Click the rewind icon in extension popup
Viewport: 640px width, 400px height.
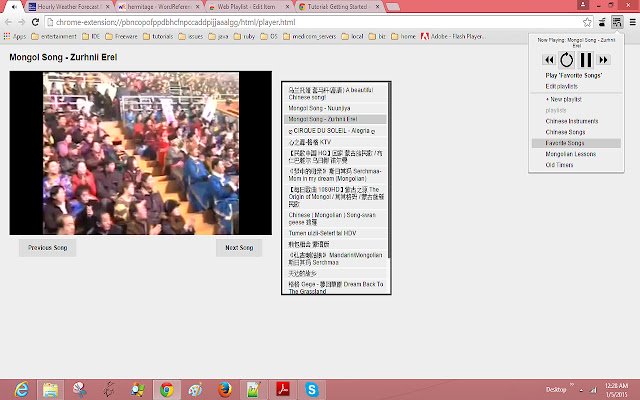coord(549,60)
